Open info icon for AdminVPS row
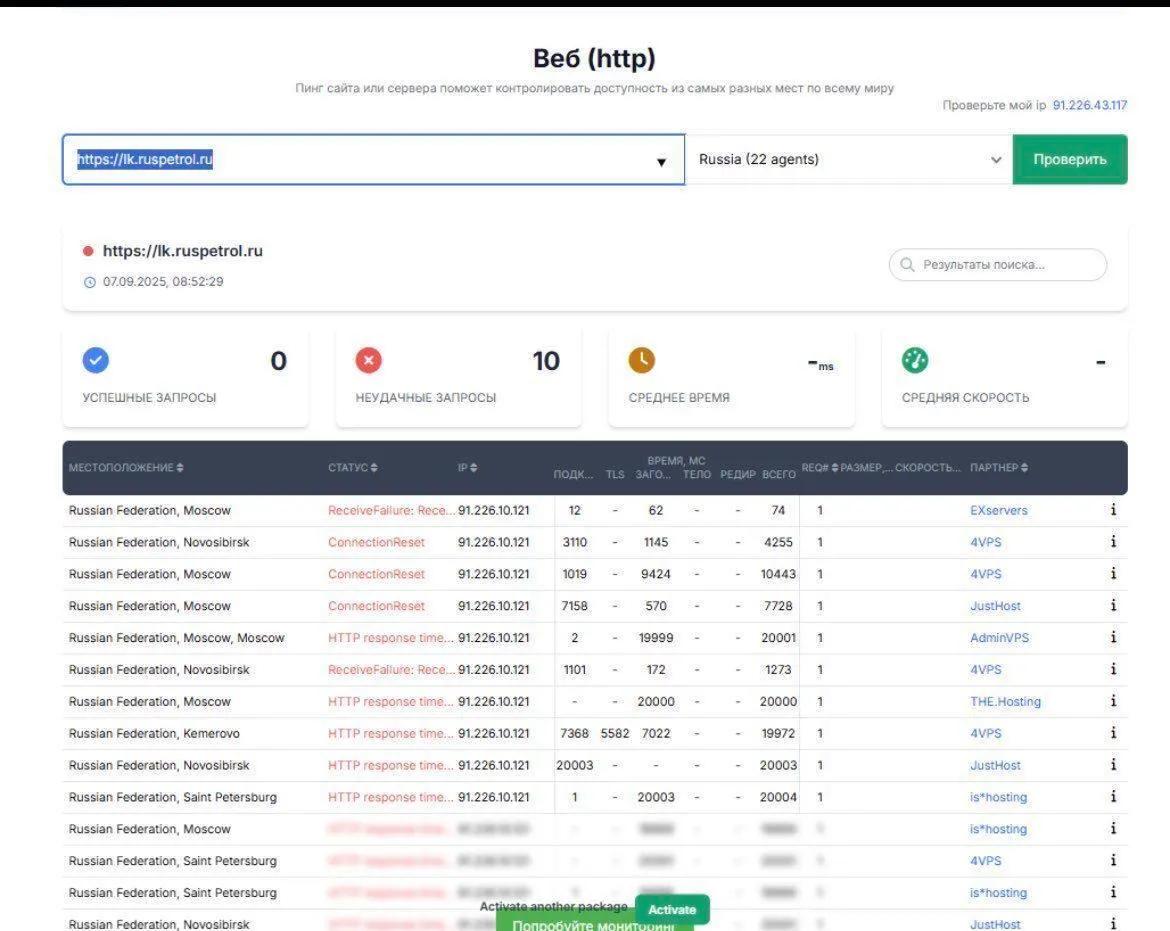 (1113, 638)
